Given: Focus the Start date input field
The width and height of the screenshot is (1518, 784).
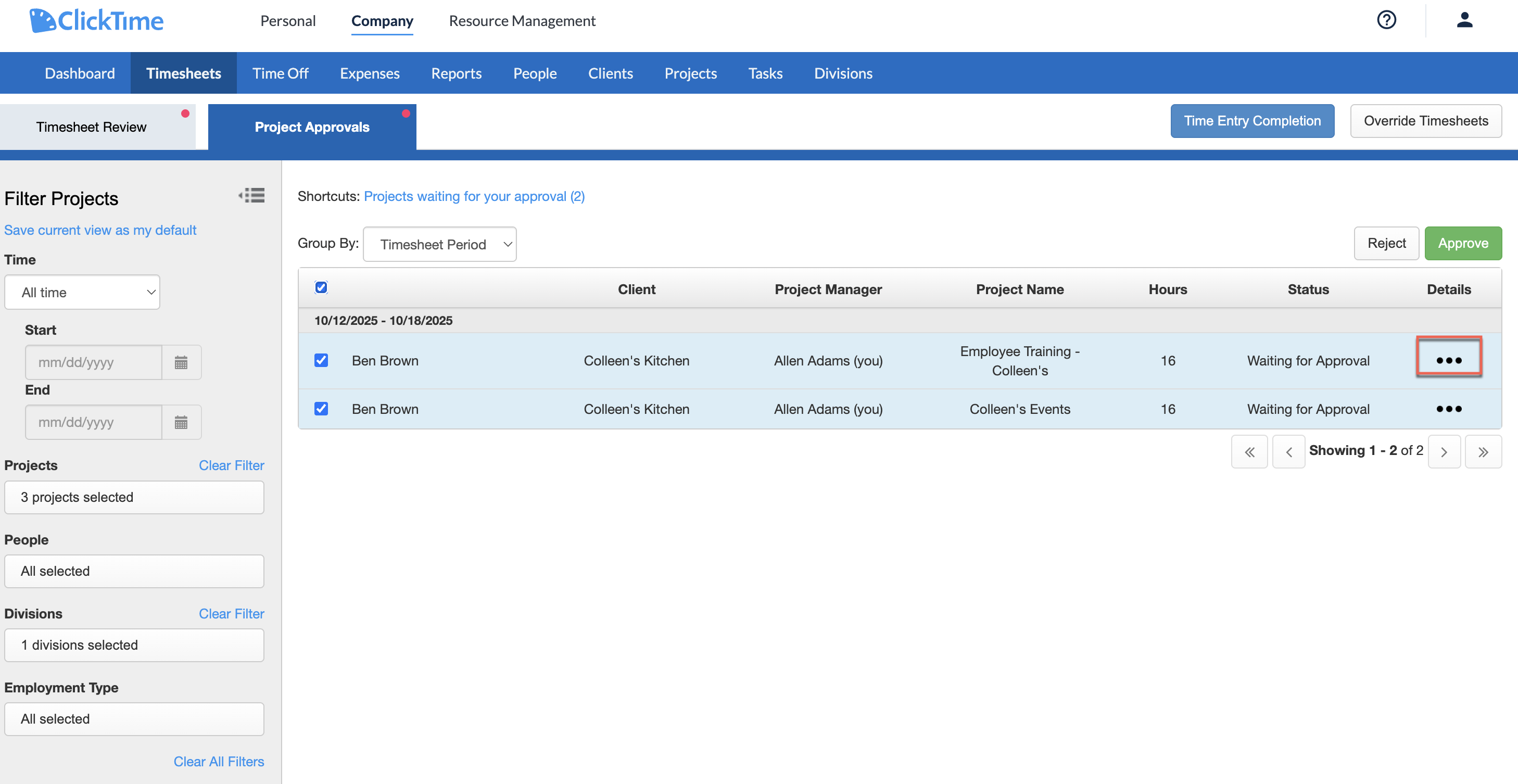Looking at the screenshot, I should (x=94, y=362).
